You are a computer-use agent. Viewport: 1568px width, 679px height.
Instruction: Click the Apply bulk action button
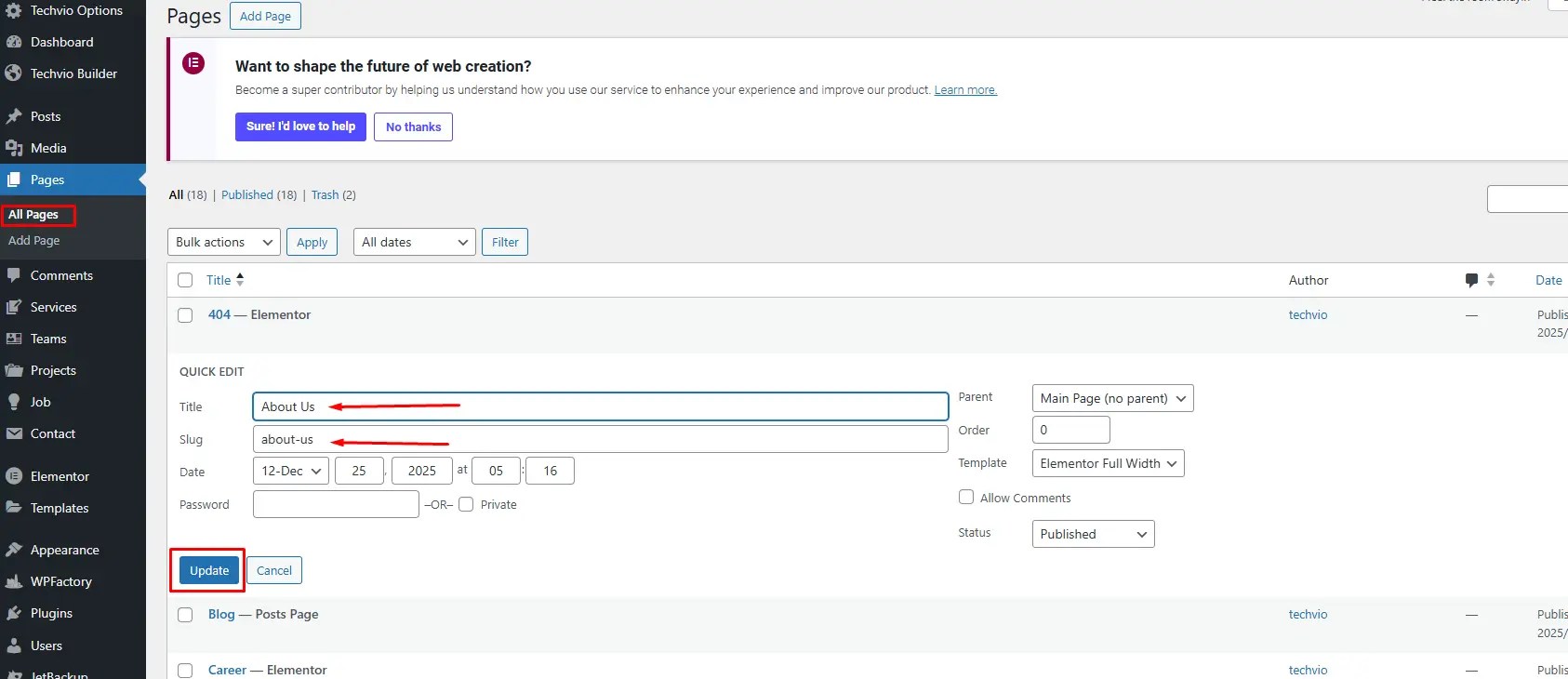(x=312, y=242)
